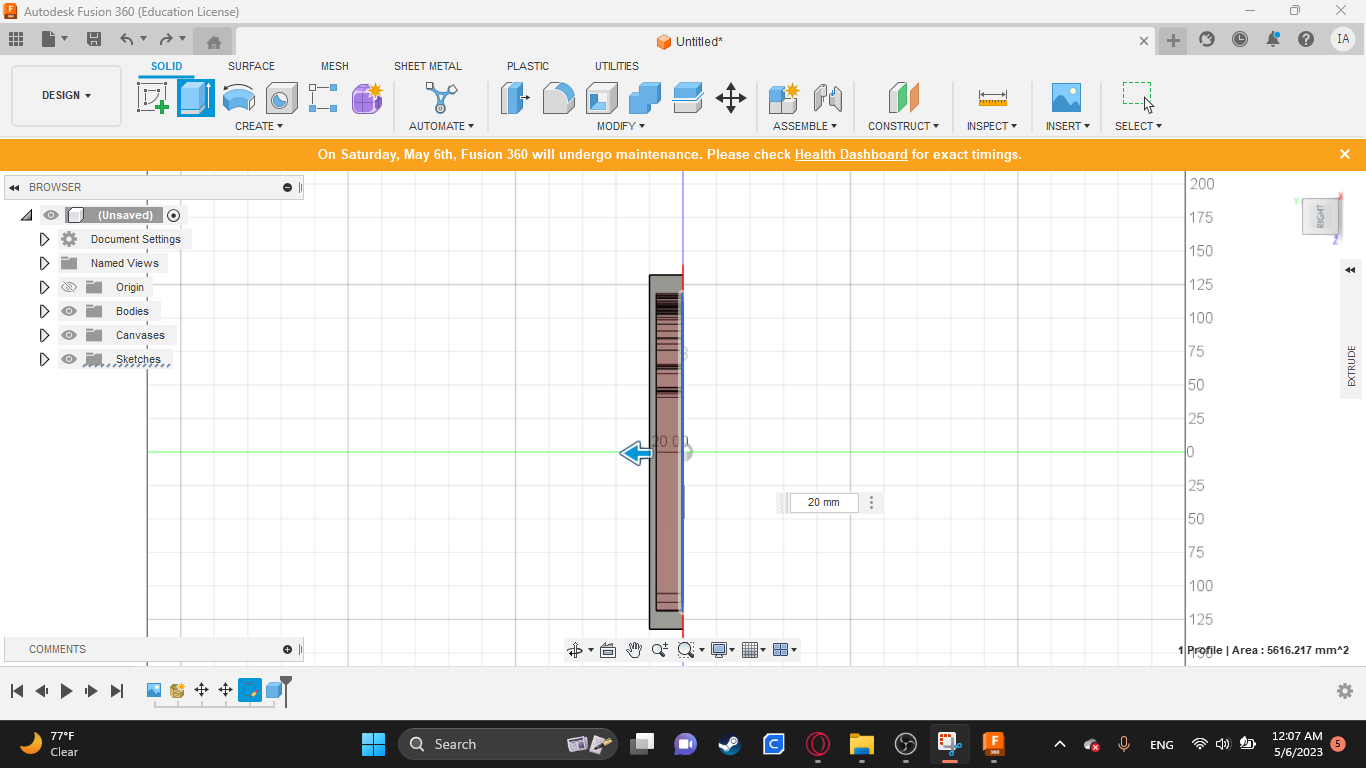This screenshot has height=768, width=1366.
Task: Show the Origin folder visibility
Action: (x=68, y=287)
